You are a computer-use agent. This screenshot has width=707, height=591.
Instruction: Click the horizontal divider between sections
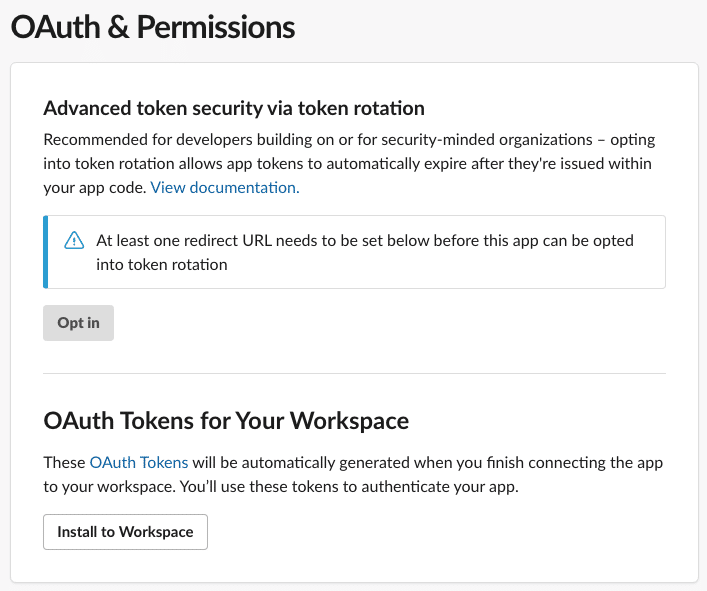point(354,373)
